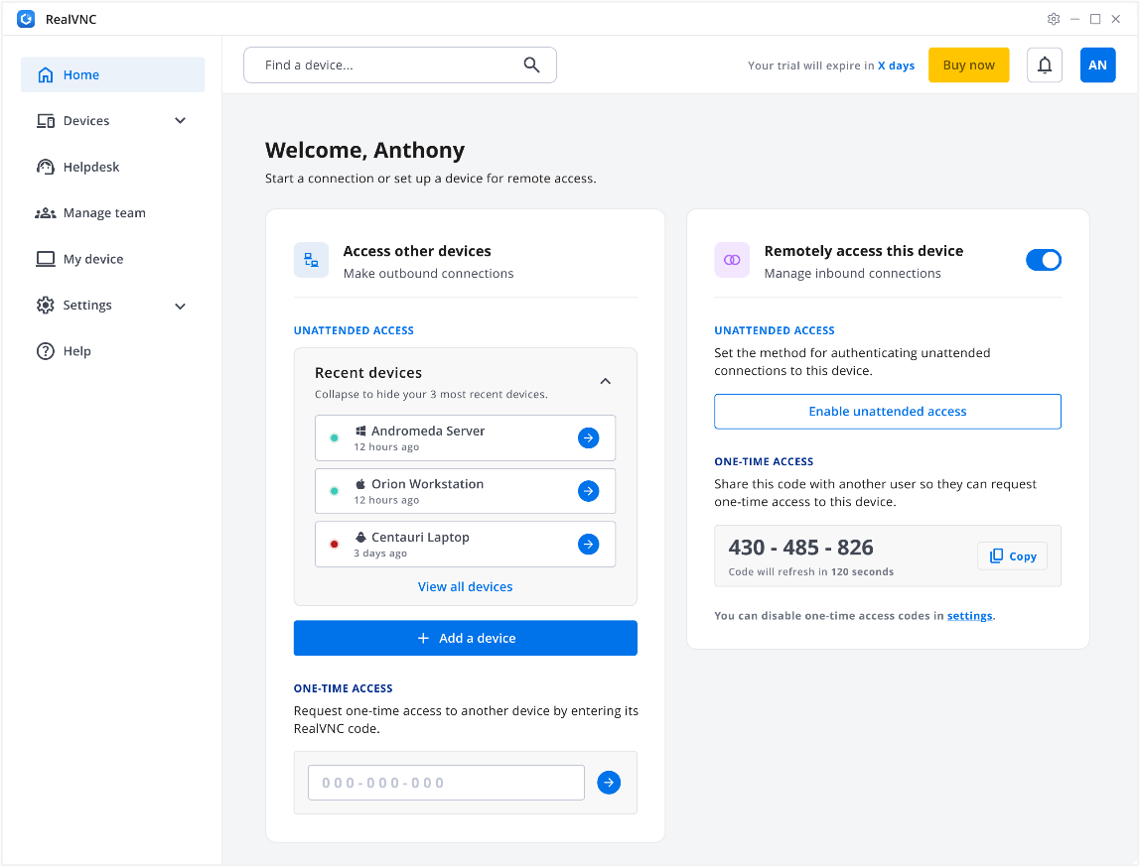The image size is (1140, 867).
Task: Submit the one-time RealVNC code arrow
Action: 609,783
